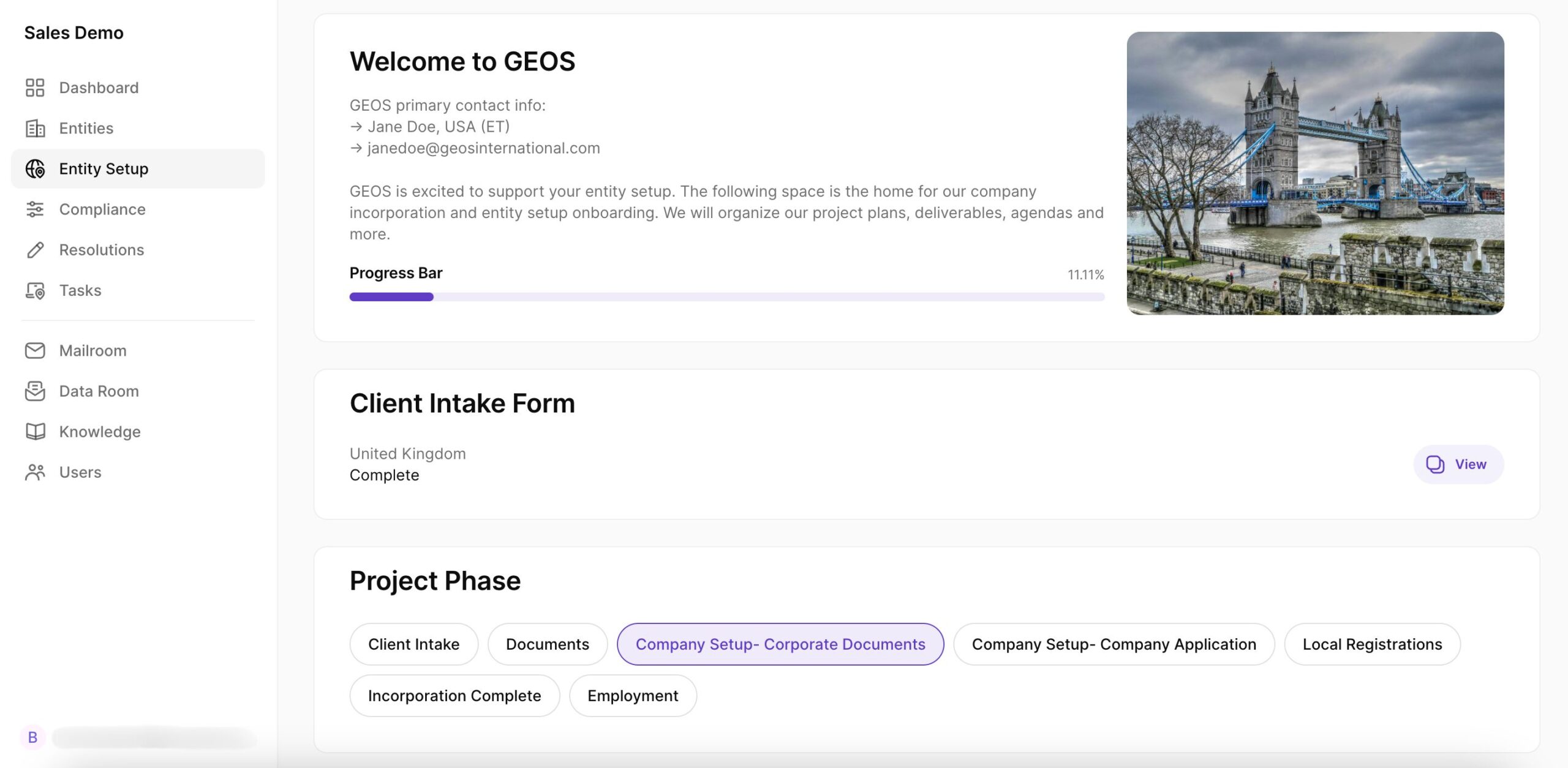The width and height of the screenshot is (1568, 768).
Task: Select the Dashboard icon in the sidebar
Action: (35, 87)
